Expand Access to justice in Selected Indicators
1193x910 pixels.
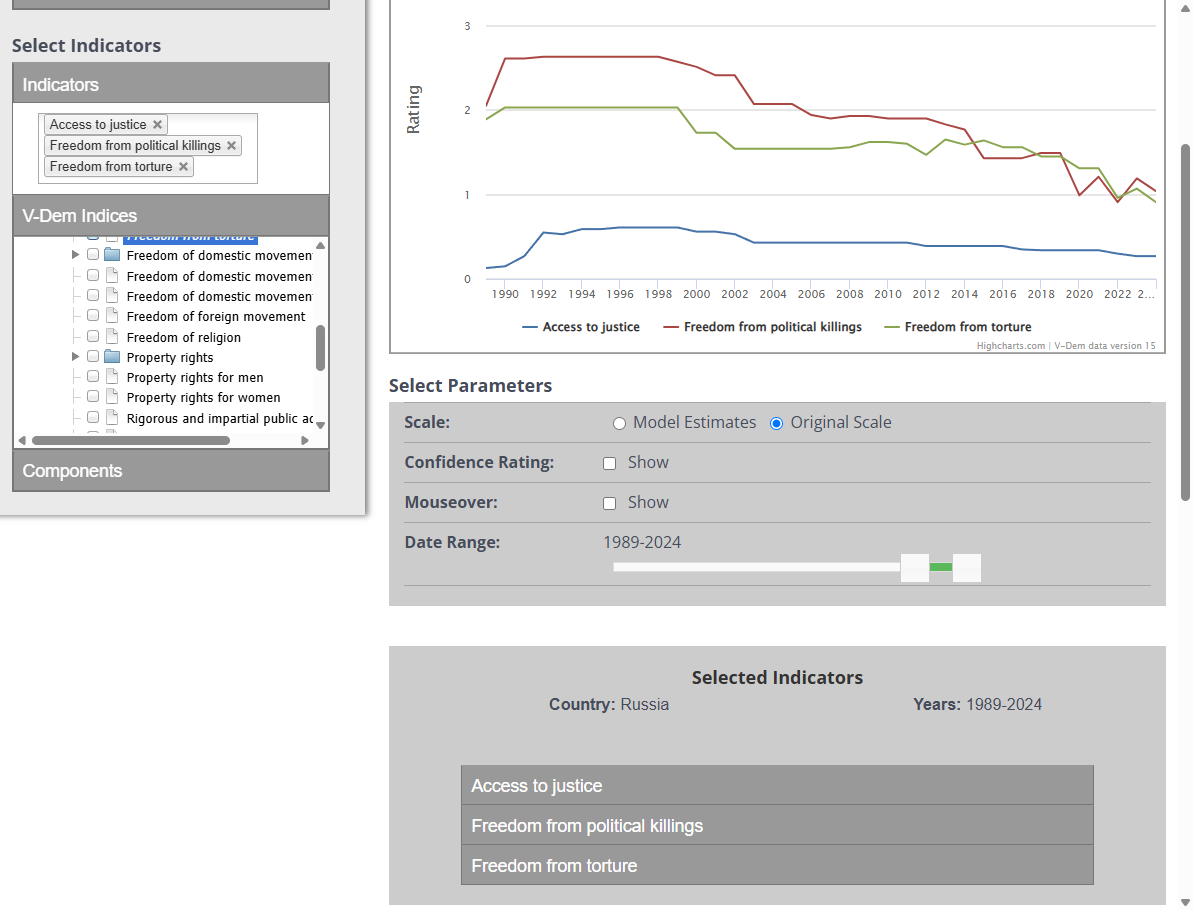coord(777,785)
